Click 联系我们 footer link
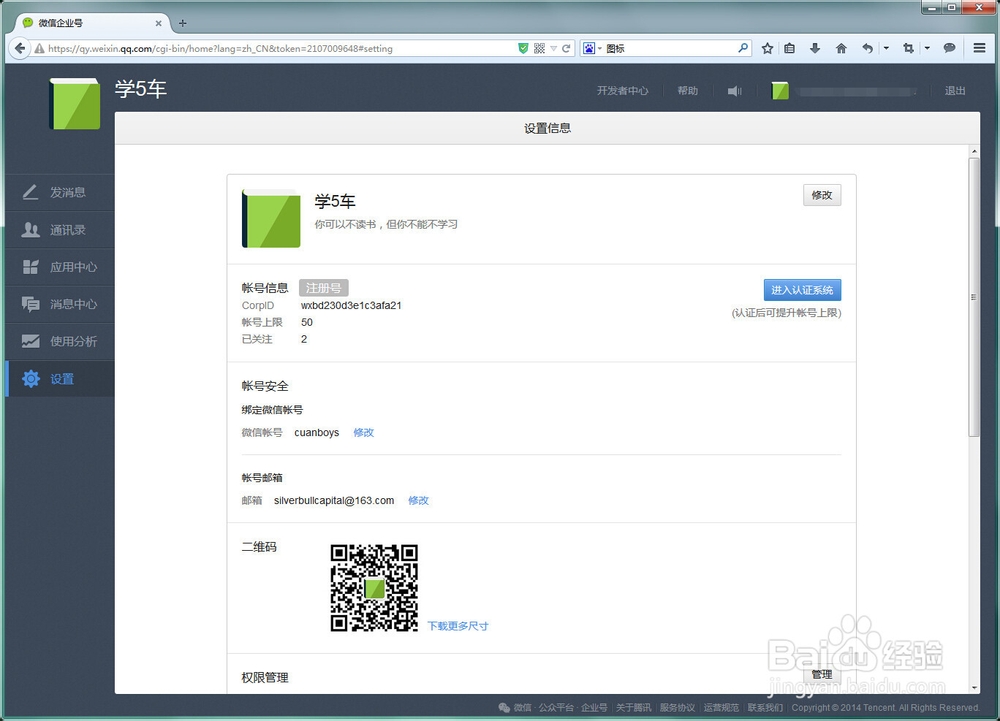 point(765,708)
